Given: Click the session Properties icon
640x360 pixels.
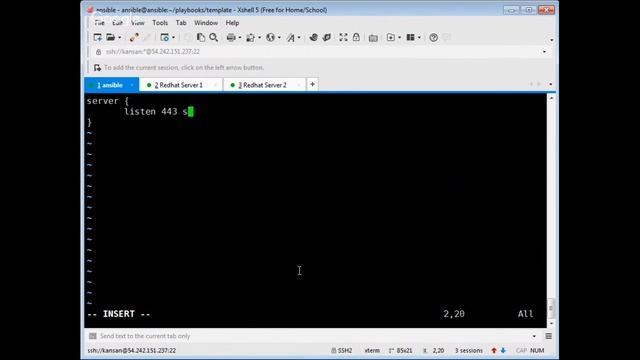Looking at the screenshot, I should tap(164, 38).
